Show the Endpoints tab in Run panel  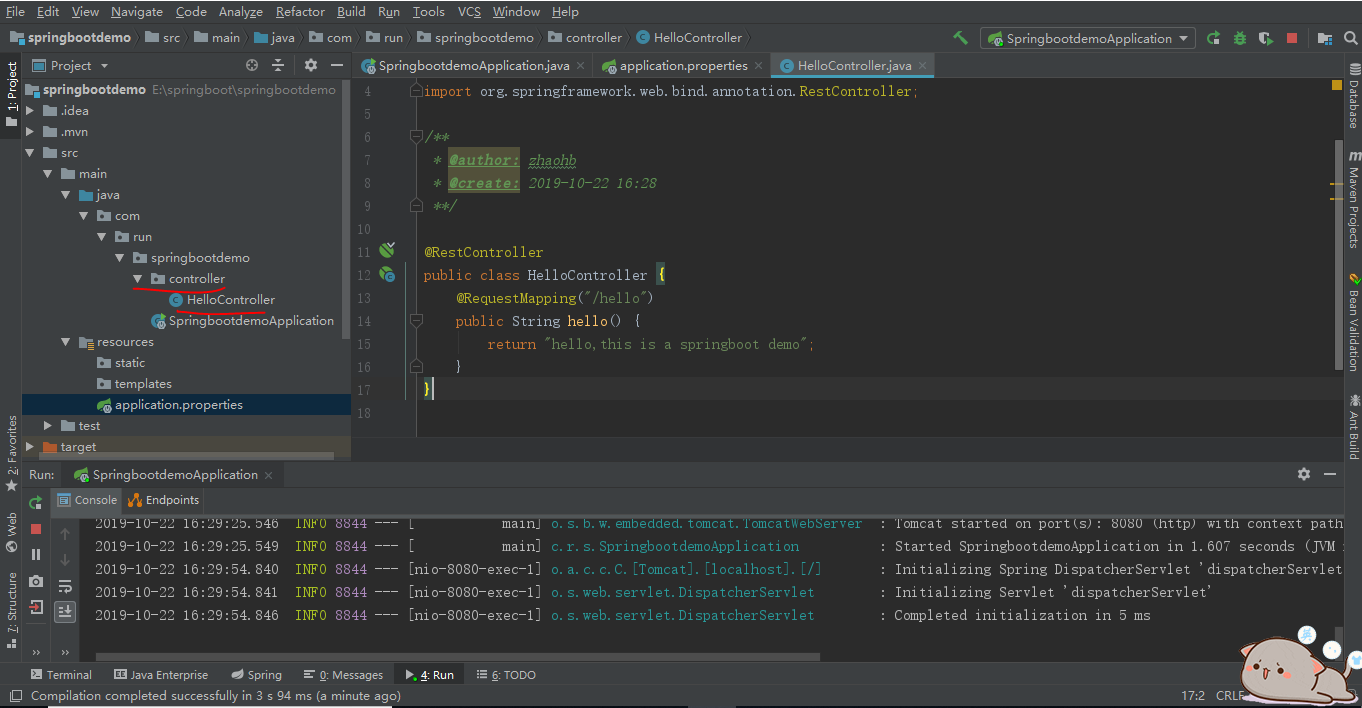pyautogui.click(x=164, y=500)
